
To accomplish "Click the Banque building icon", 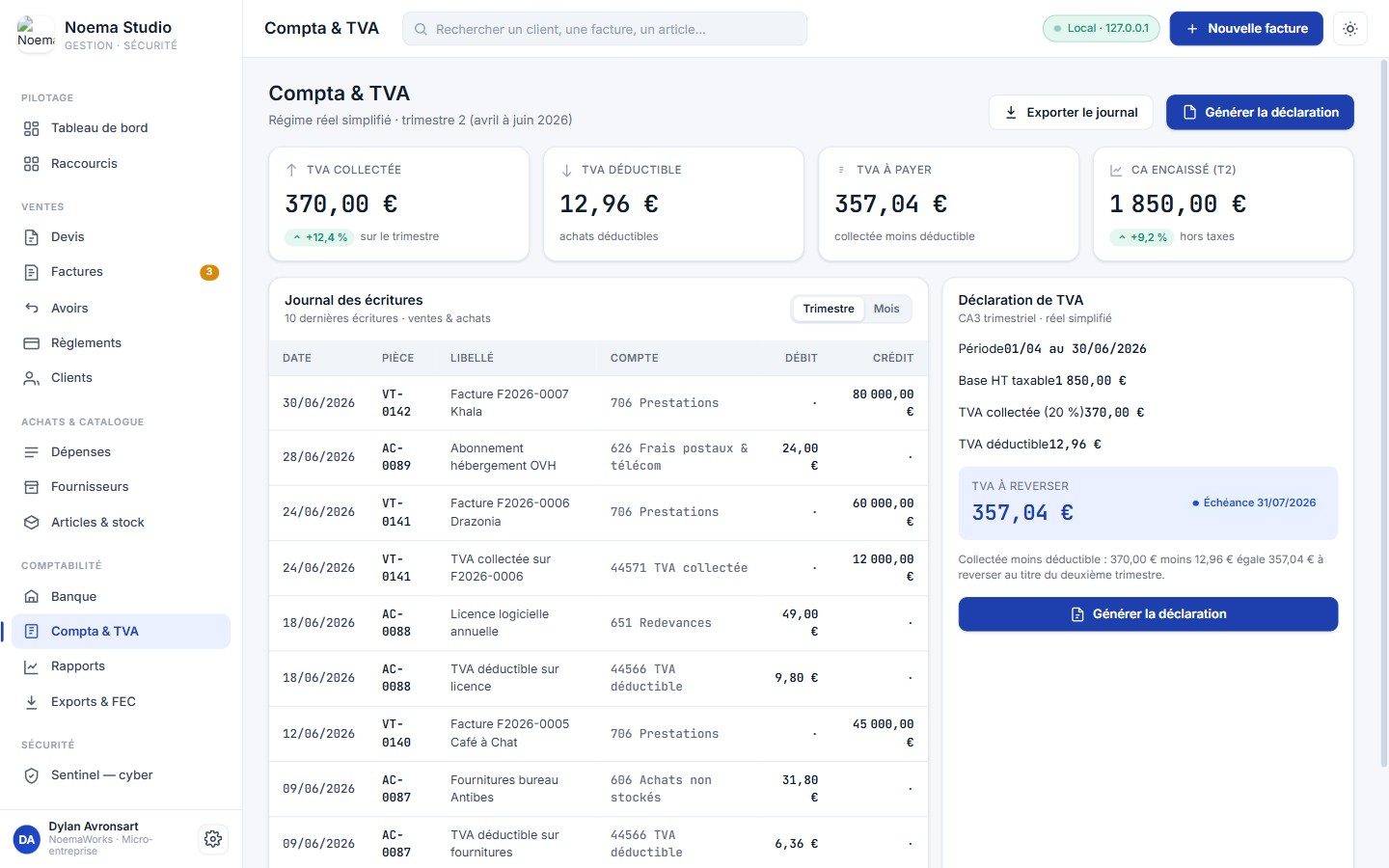I will [x=32, y=597].
